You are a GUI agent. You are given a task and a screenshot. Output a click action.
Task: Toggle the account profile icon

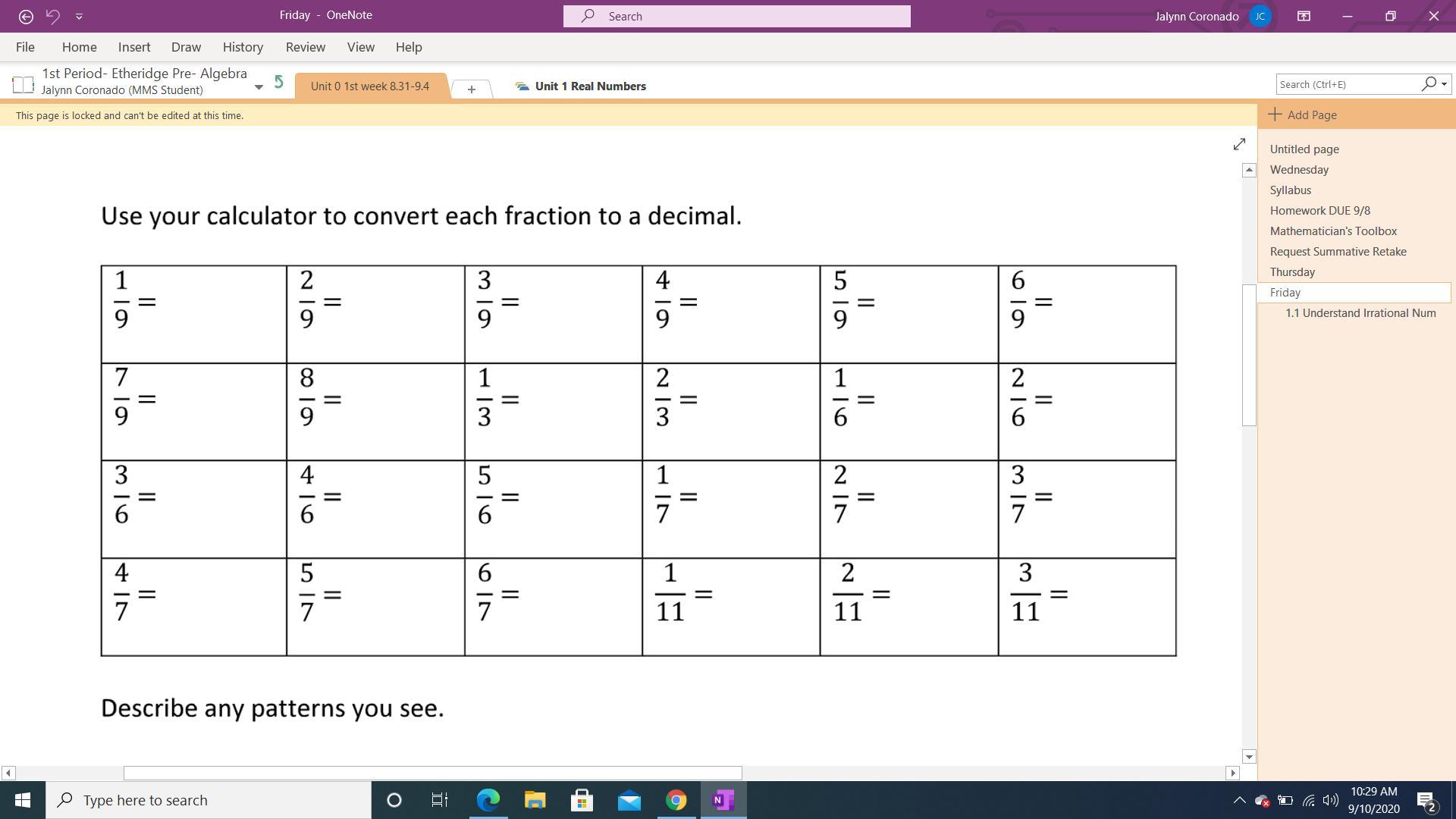pyautogui.click(x=1264, y=15)
